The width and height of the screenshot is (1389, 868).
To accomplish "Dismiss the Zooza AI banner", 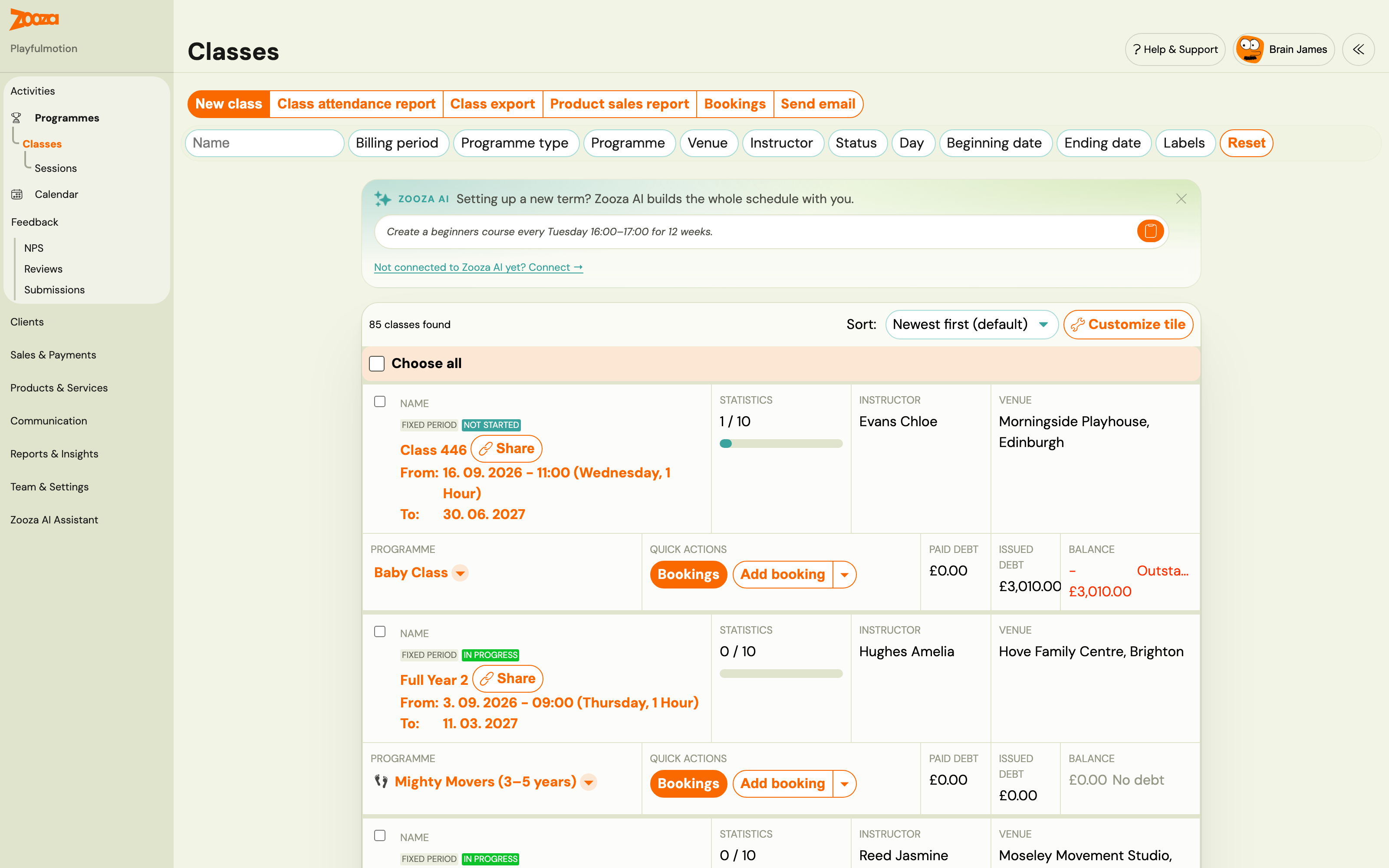I will coord(1181,199).
